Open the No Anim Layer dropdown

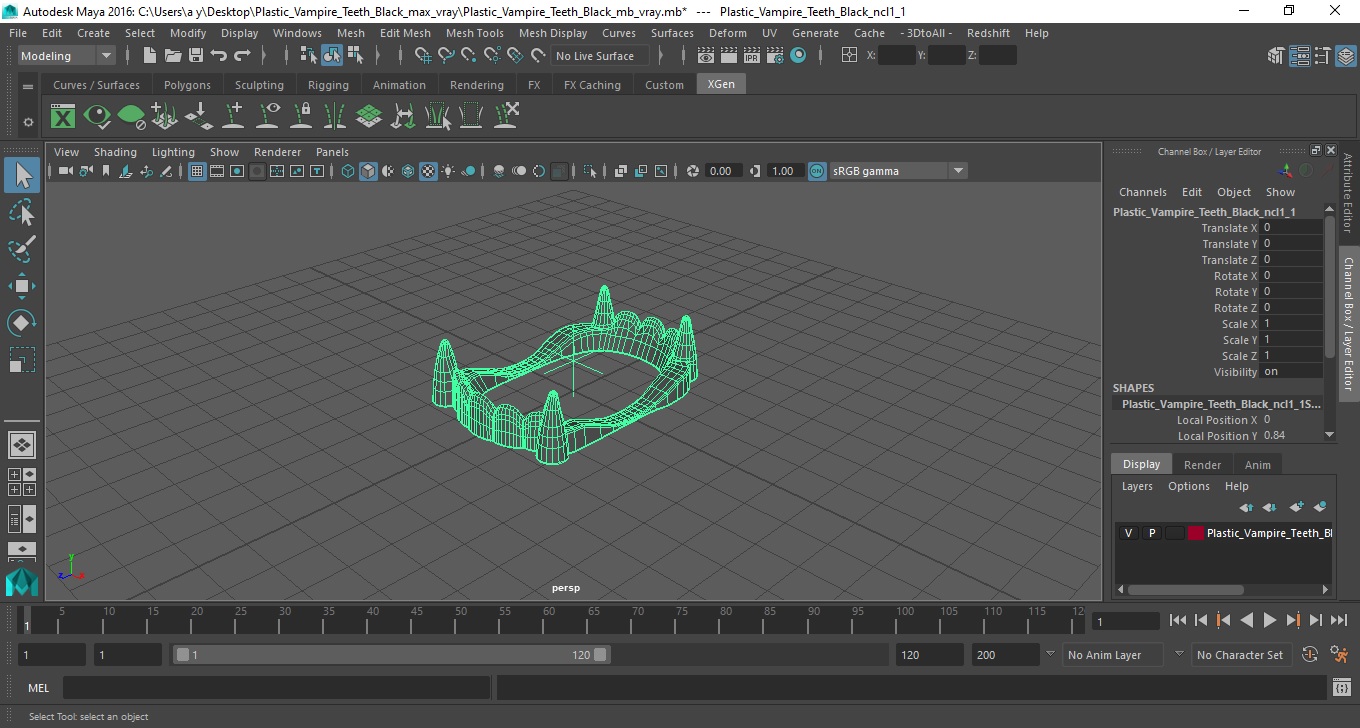tap(1113, 655)
